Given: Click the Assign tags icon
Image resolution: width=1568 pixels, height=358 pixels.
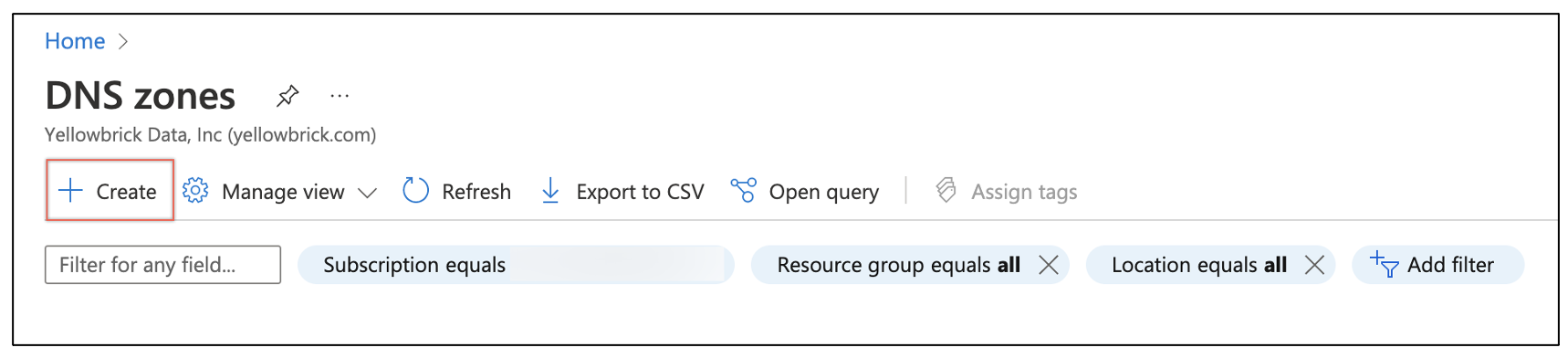Looking at the screenshot, I should pyautogui.click(x=946, y=190).
